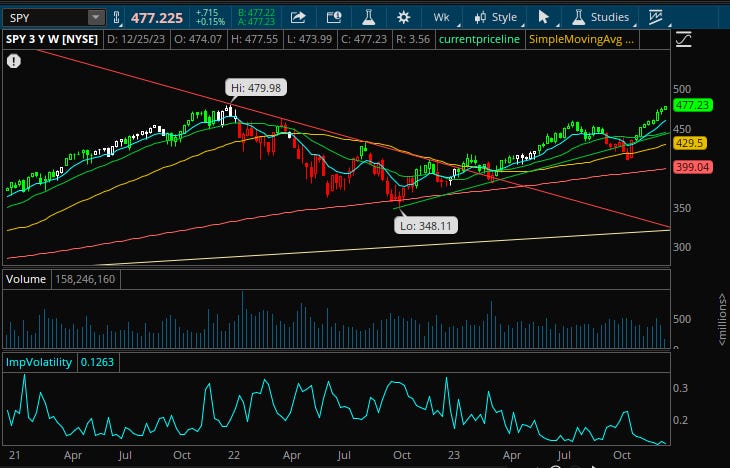Click the 22 year label on time axis

[x=234, y=455]
